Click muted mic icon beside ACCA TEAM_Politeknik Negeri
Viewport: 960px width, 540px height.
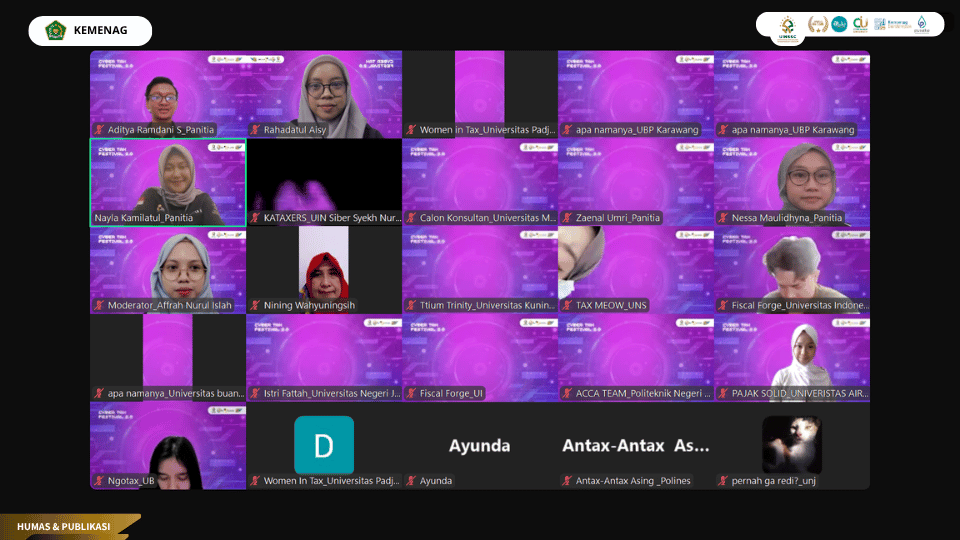coord(568,394)
